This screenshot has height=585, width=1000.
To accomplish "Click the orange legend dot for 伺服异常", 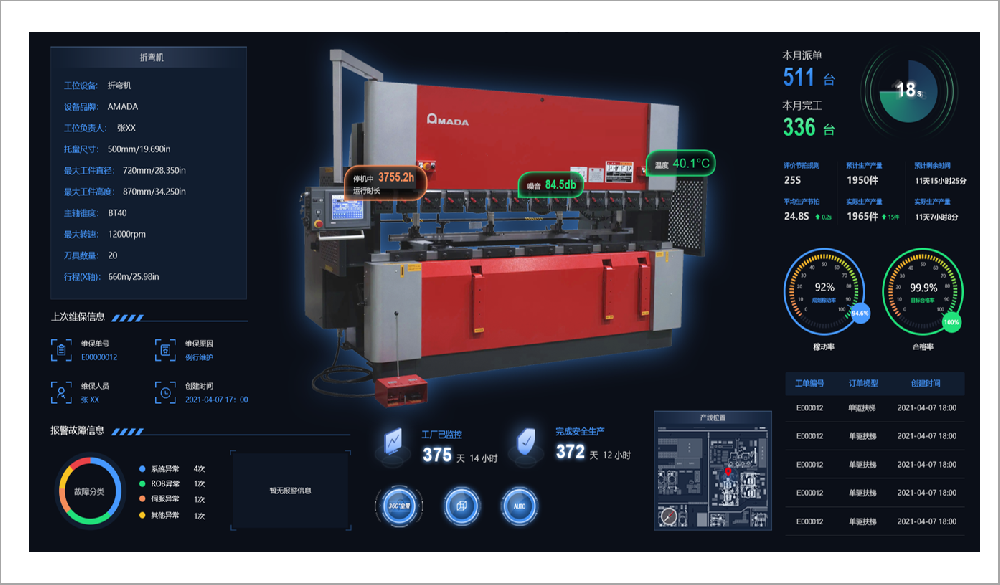I will tap(142, 499).
